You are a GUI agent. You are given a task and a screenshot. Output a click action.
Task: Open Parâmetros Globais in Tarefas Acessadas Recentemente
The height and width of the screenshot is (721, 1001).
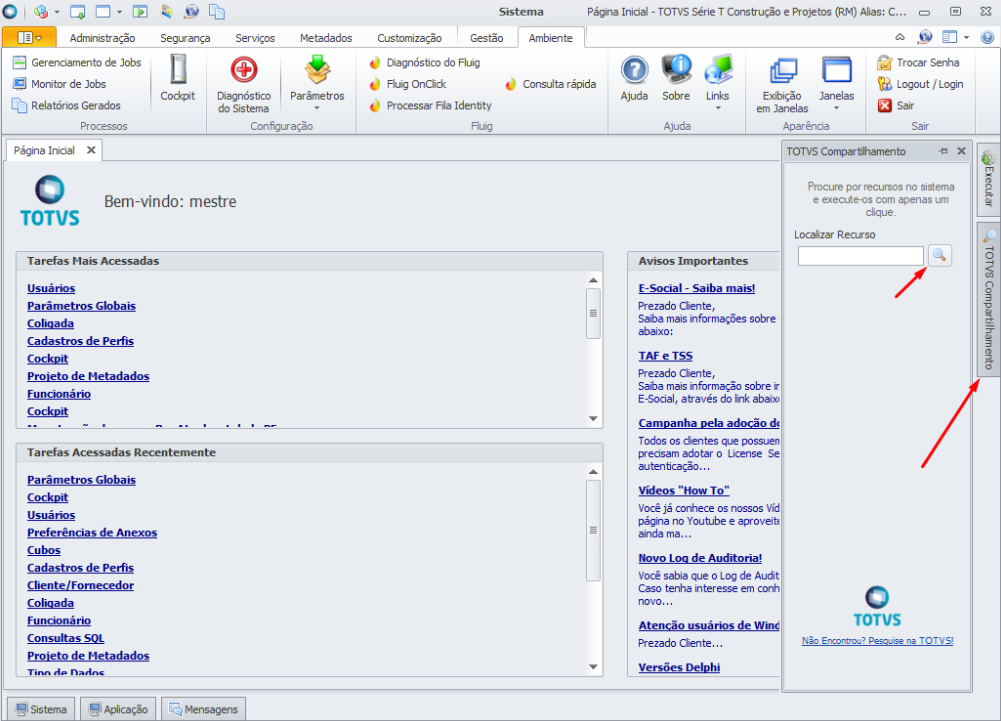(x=81, y=480)
